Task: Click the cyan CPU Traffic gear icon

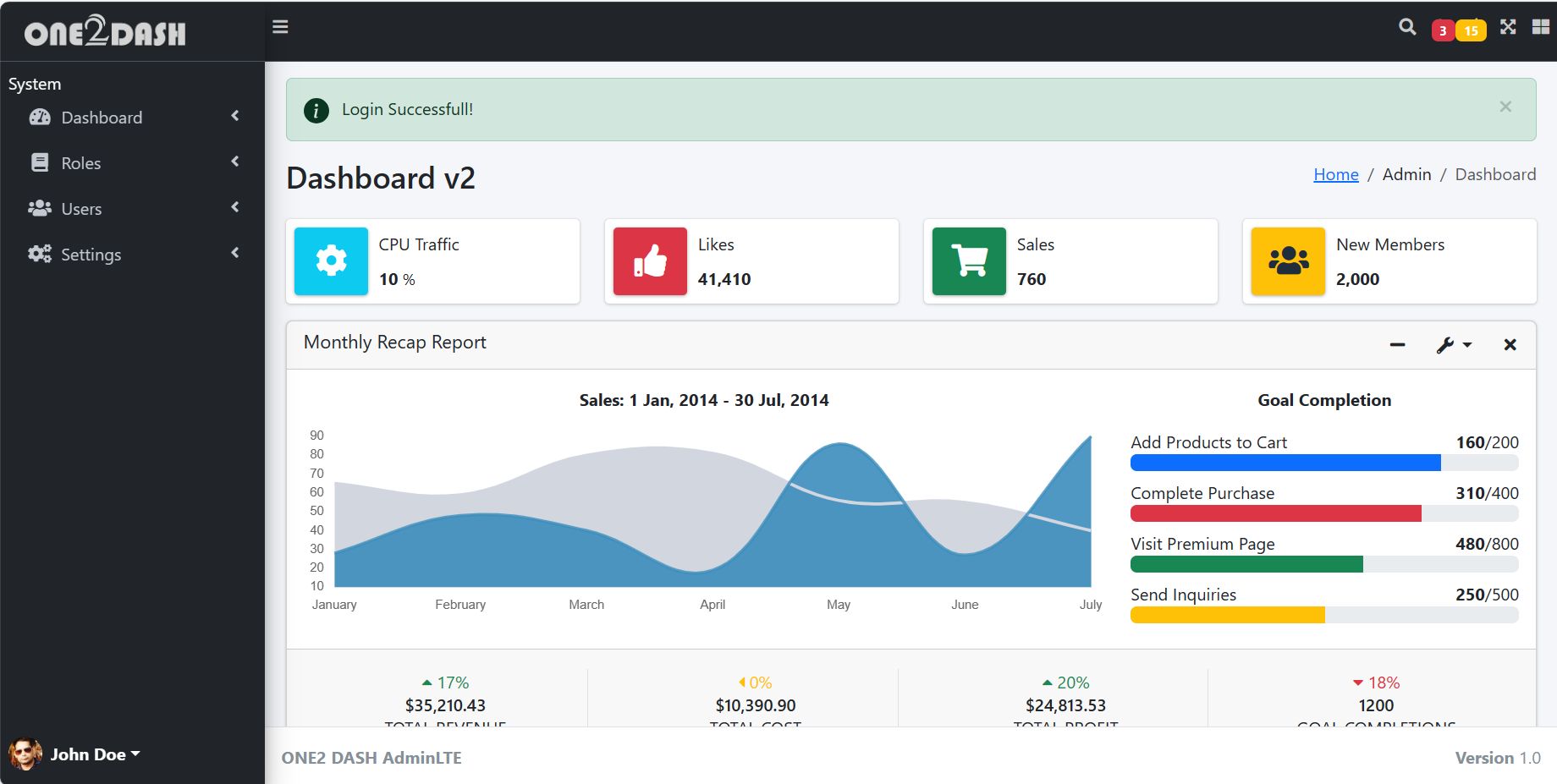Action: [x=331, y=261]
